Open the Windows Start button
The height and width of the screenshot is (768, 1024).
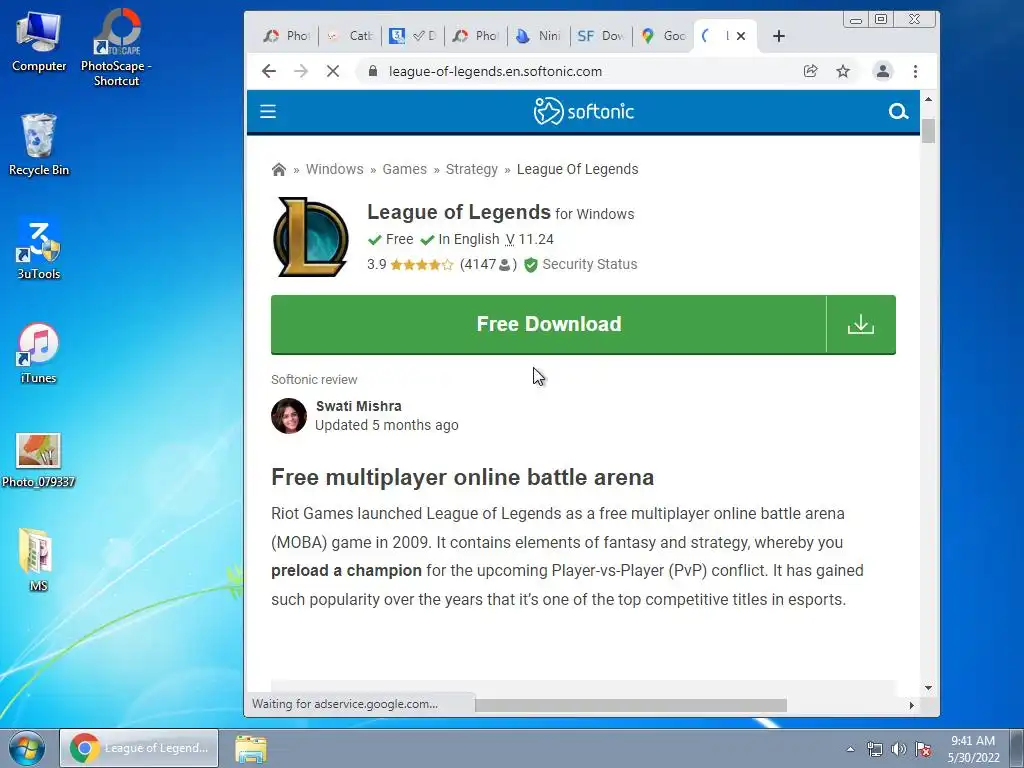click(x=26, y=748)
